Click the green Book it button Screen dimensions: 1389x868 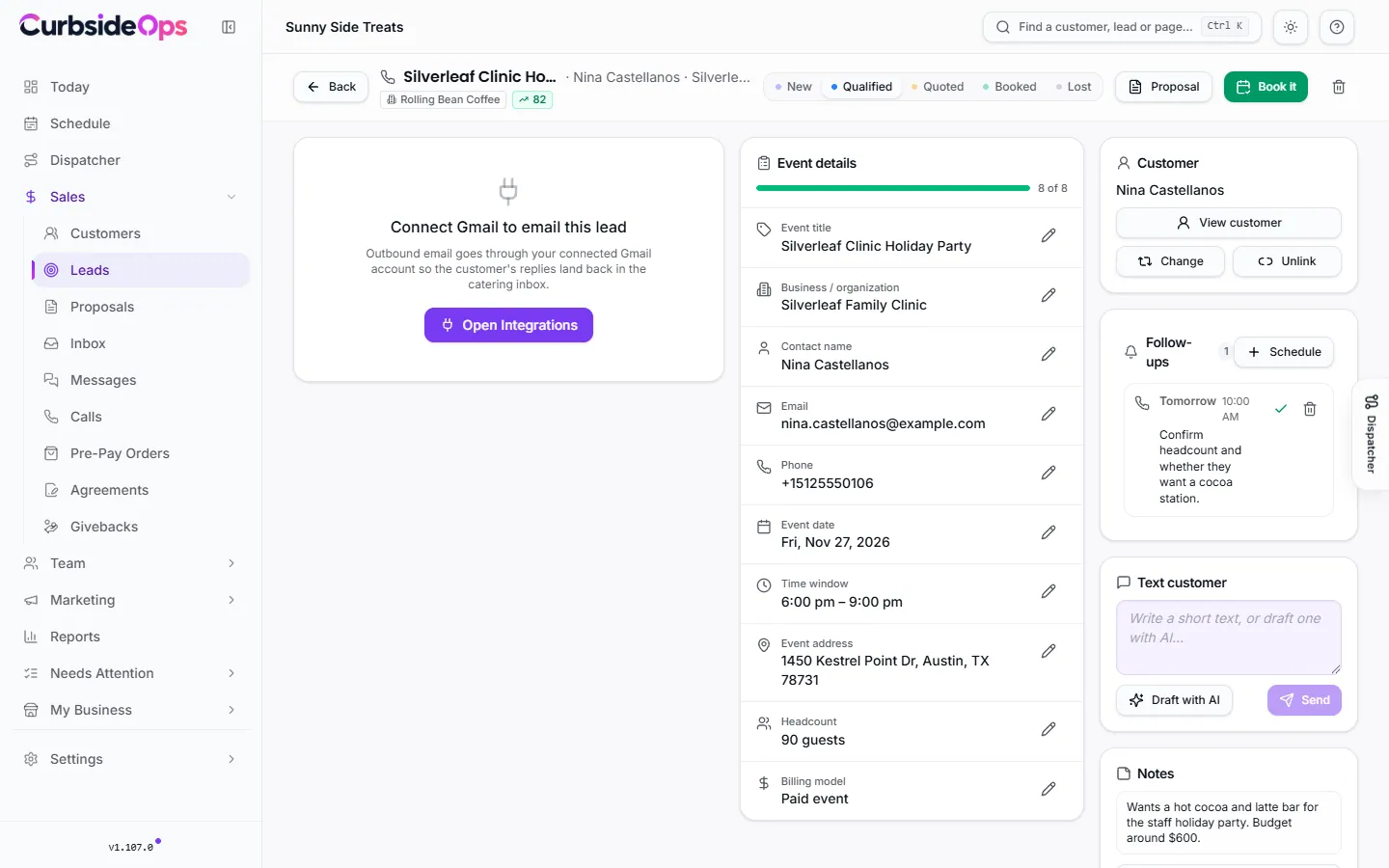tap(1266, 87)
